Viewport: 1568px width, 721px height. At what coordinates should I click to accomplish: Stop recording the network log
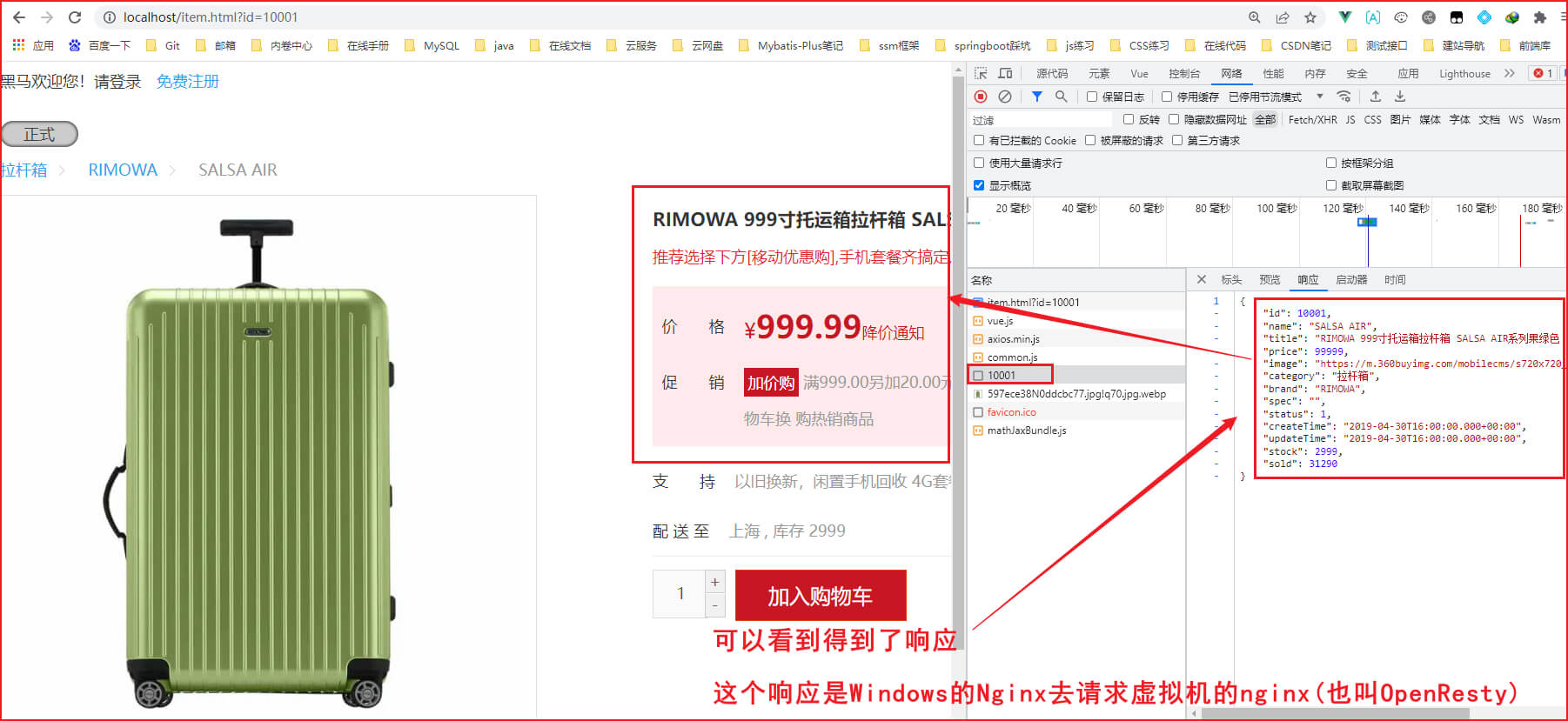981,97
